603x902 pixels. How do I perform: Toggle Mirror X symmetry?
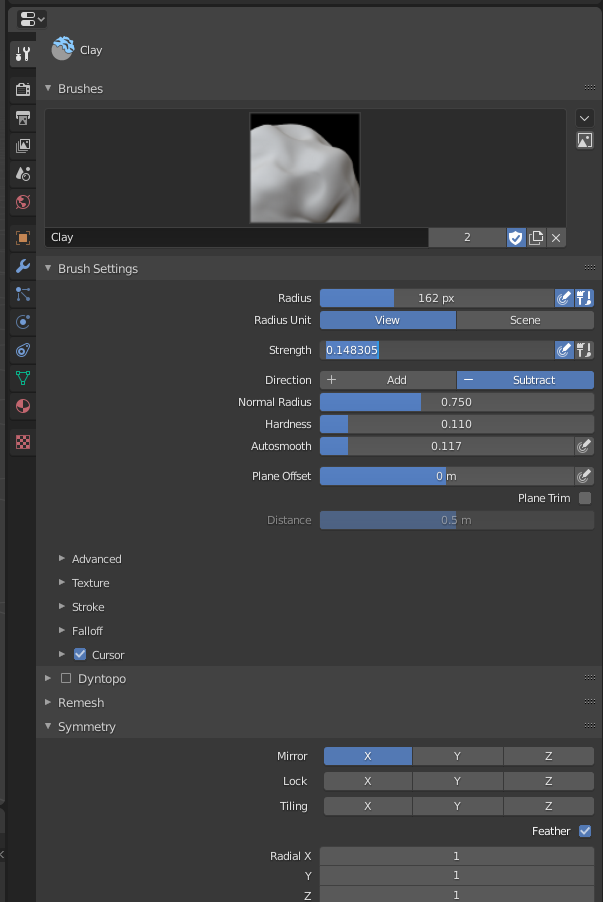tap(368, 756)
